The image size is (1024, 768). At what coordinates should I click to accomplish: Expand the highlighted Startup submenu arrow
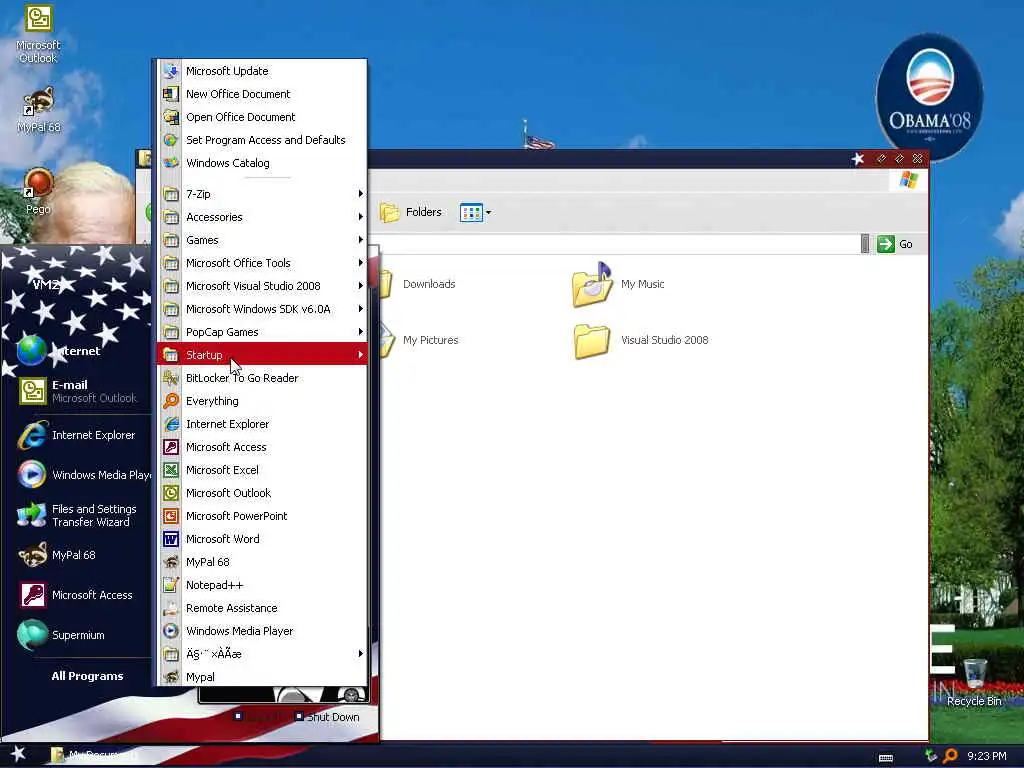tap(360, 355)
